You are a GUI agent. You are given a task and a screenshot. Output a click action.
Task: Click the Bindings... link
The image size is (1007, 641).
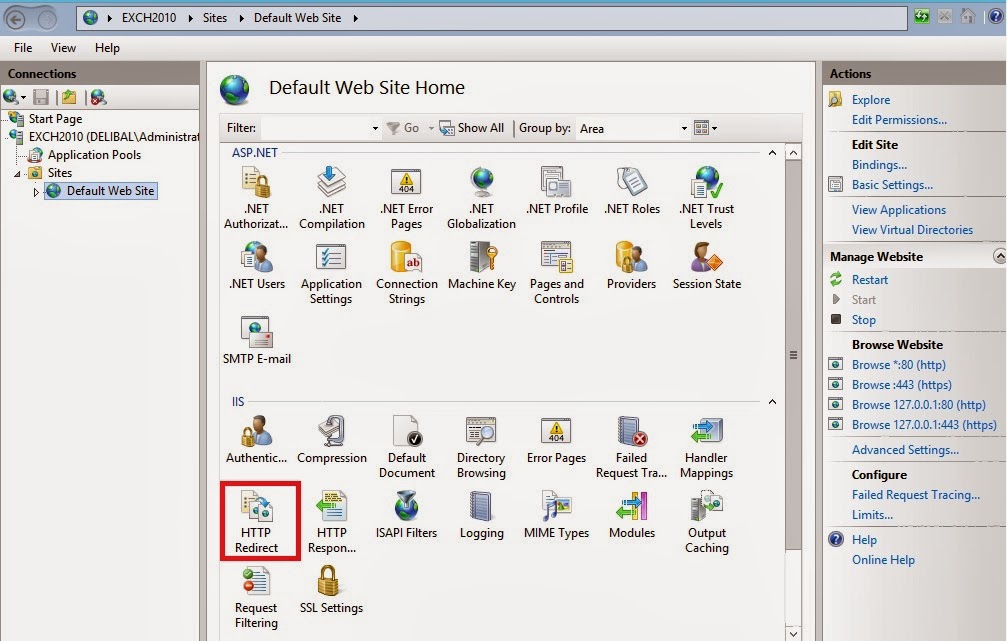(879, 165)
